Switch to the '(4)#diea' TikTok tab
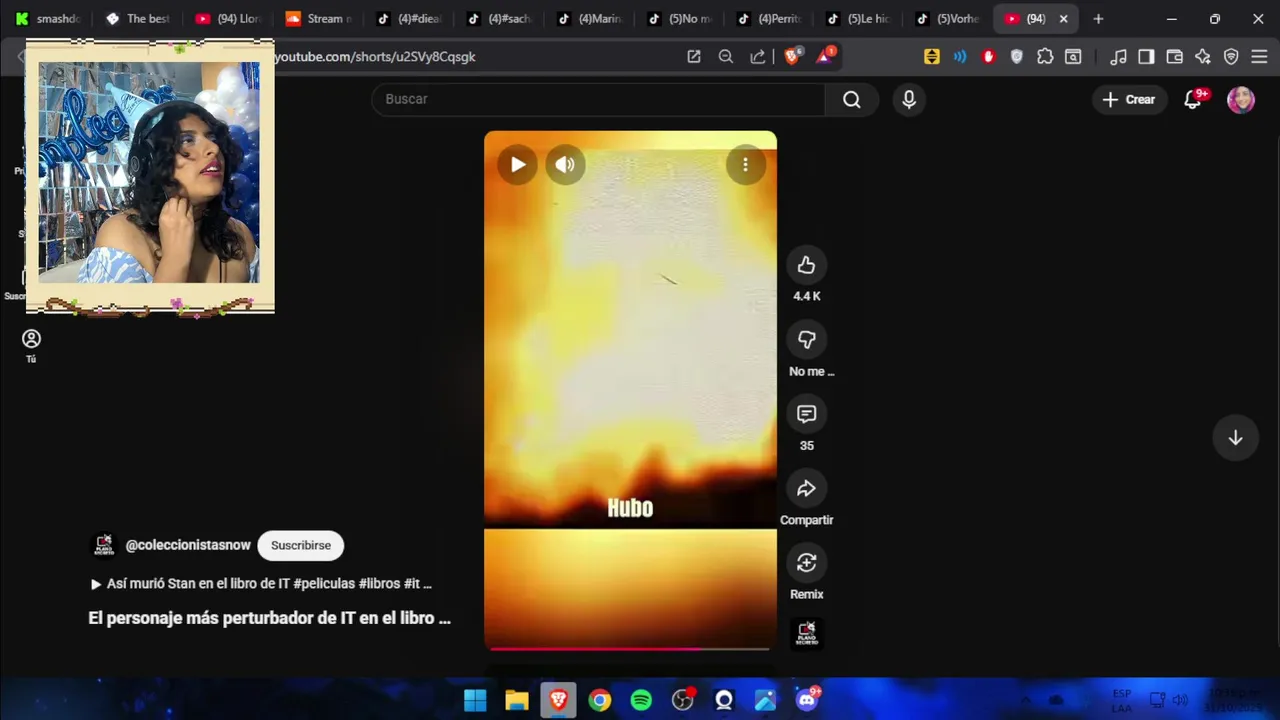Screen dimensions: 1280x720 (x=409, y=19)
